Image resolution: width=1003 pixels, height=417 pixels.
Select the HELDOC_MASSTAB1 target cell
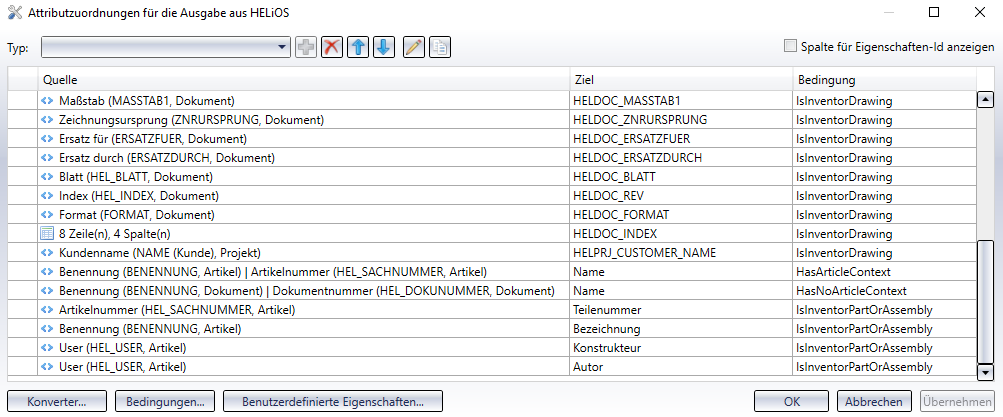point(681,100)
